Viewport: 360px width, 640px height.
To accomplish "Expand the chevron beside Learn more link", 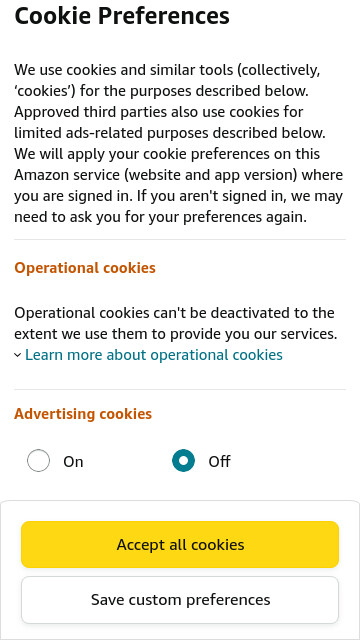I will pos(18,355).
